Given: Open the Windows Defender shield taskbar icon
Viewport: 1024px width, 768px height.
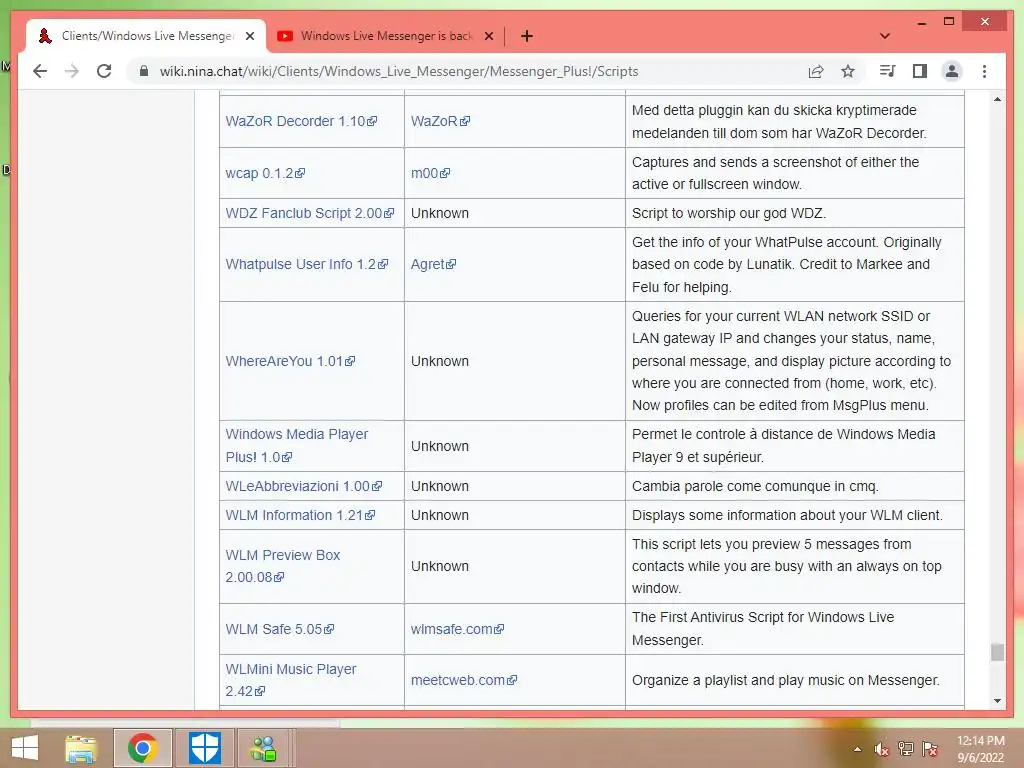Looking at the screenshot, I should pos(204,748).
